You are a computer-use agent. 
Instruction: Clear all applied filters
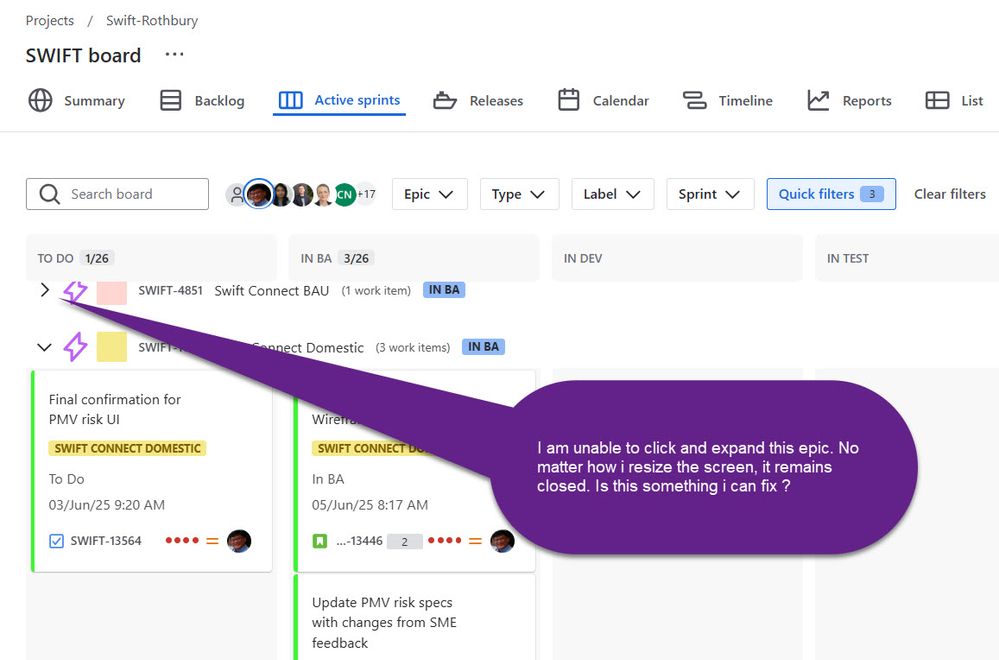(x=949, y=194)
